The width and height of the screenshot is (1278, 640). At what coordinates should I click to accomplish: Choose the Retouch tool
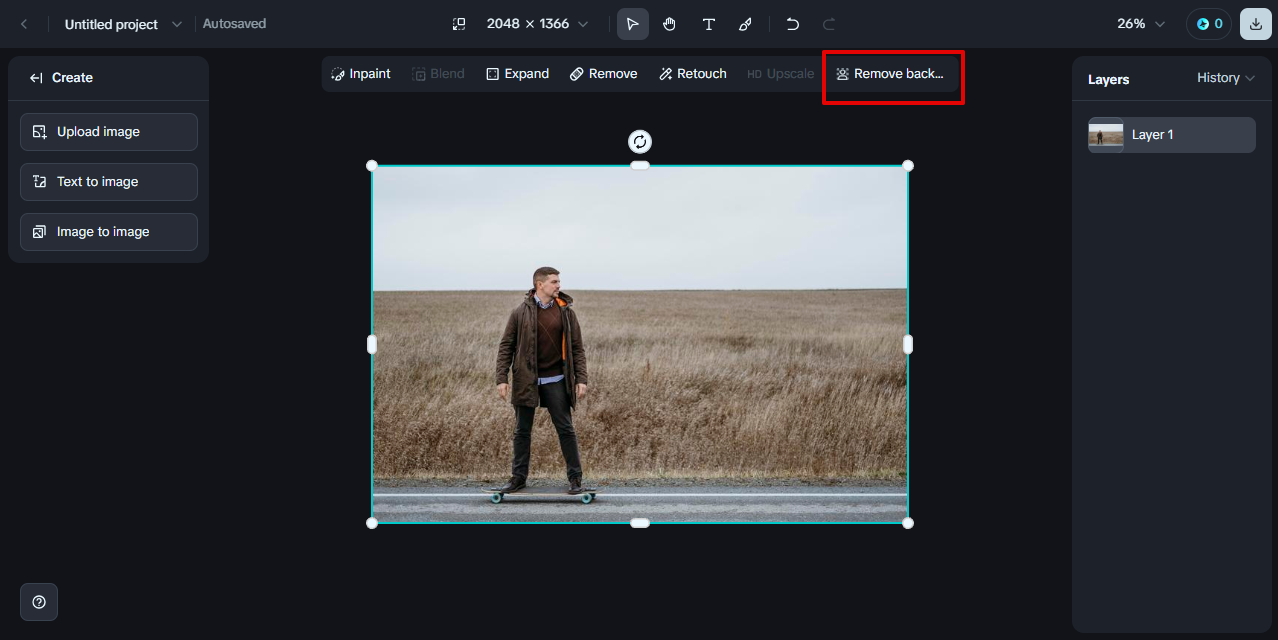point(692,74)
